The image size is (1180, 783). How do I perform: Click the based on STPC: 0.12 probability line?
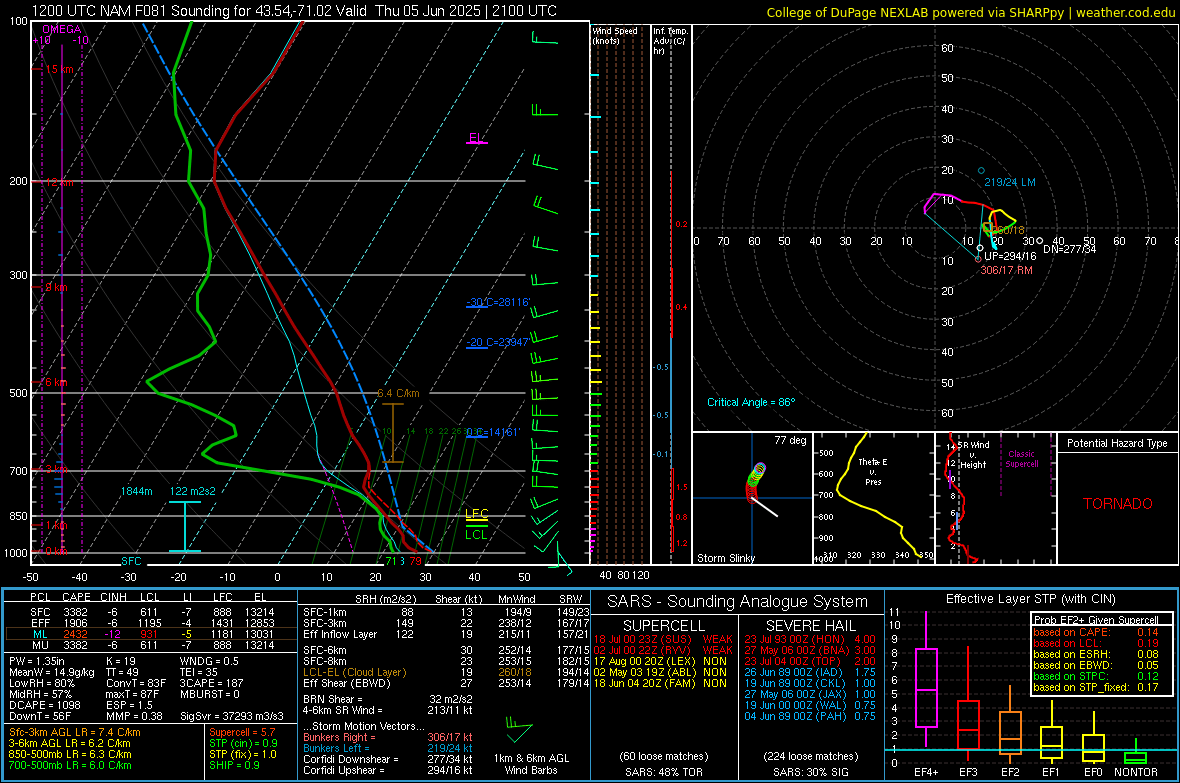point(1096,676)
